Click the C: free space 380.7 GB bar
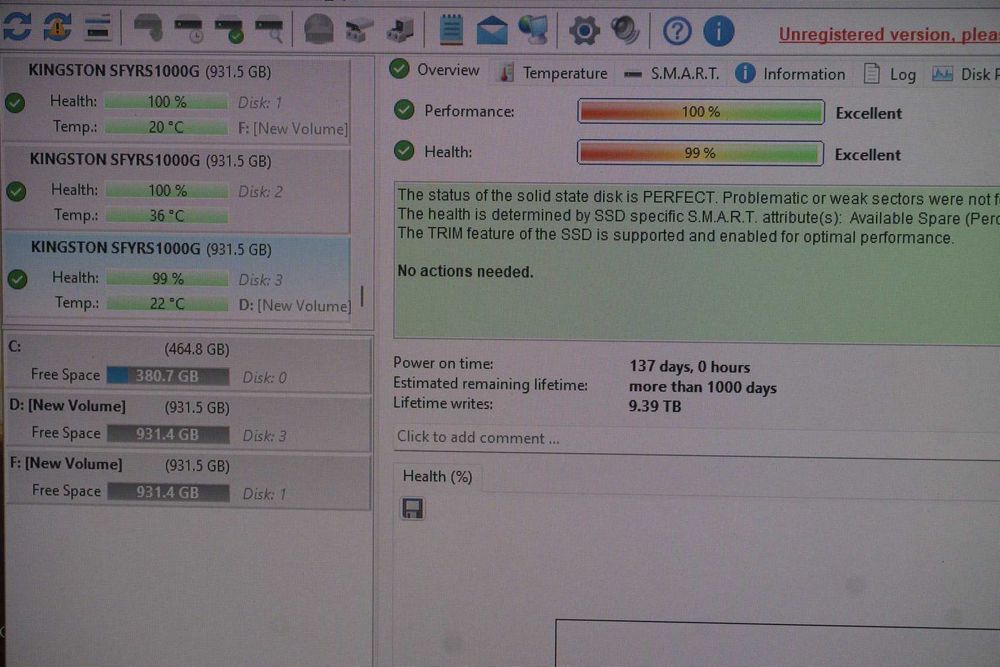 pos(168,376)
